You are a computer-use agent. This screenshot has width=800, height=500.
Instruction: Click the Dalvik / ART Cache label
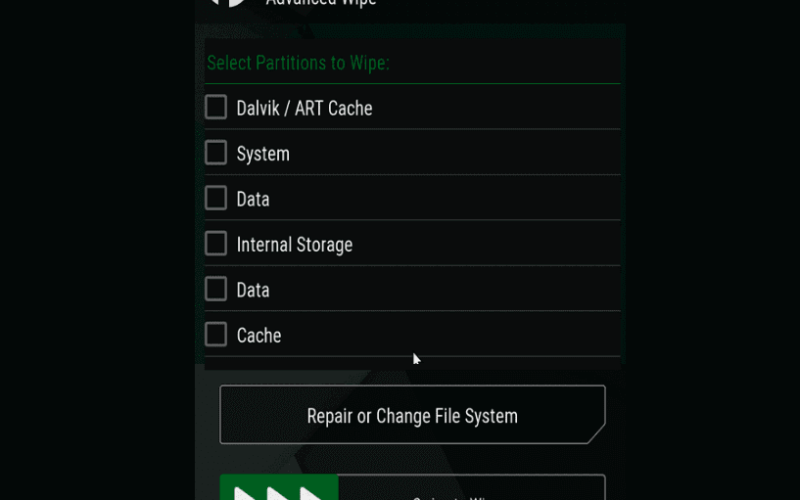305,108
